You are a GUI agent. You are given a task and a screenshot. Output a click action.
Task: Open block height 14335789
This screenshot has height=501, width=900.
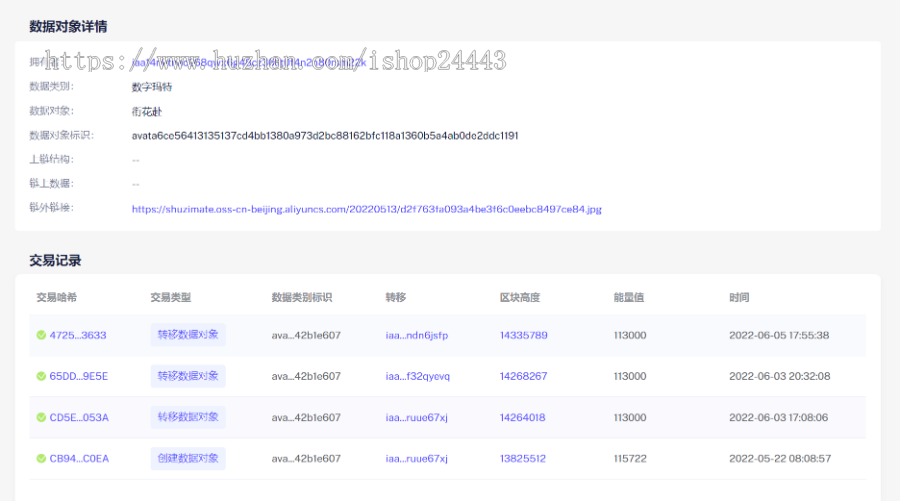tap(523, 335)
